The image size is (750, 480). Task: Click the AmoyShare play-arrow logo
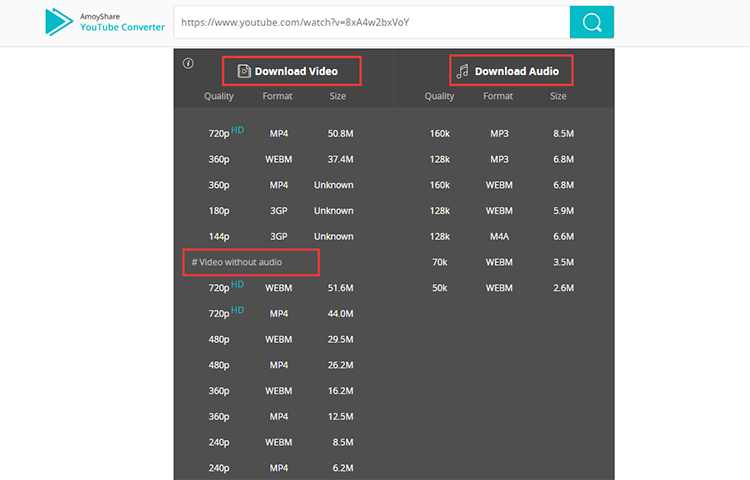pos(59,22)
